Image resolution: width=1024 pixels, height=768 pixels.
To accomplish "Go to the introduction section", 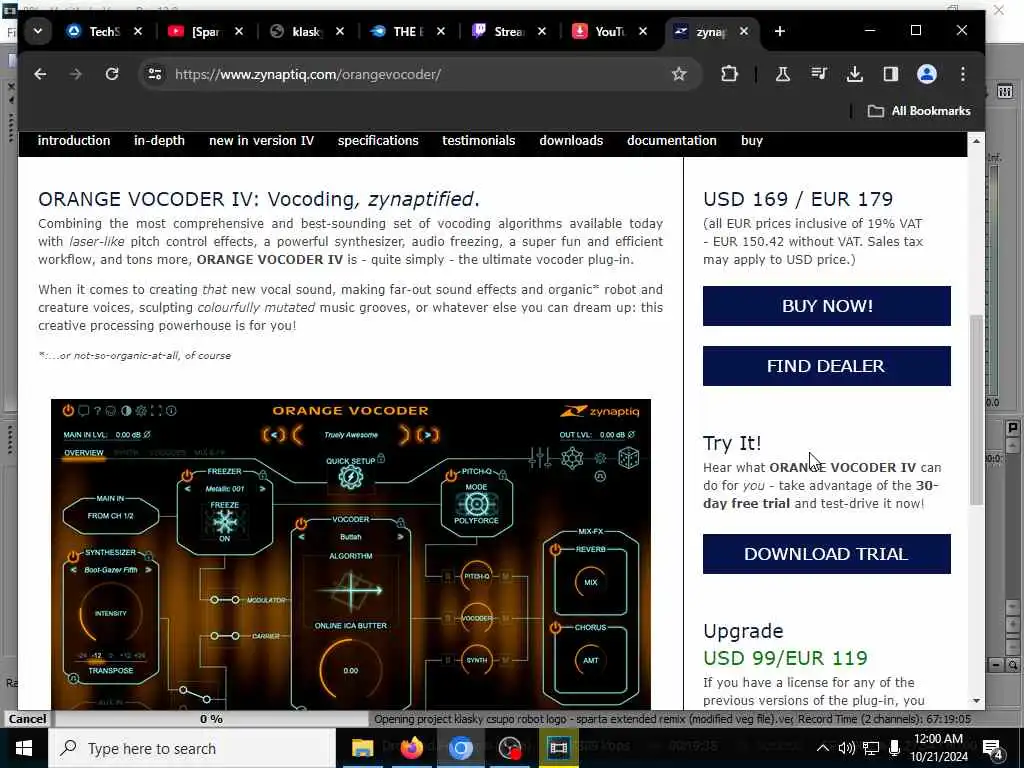I will [x=74, y=140].
